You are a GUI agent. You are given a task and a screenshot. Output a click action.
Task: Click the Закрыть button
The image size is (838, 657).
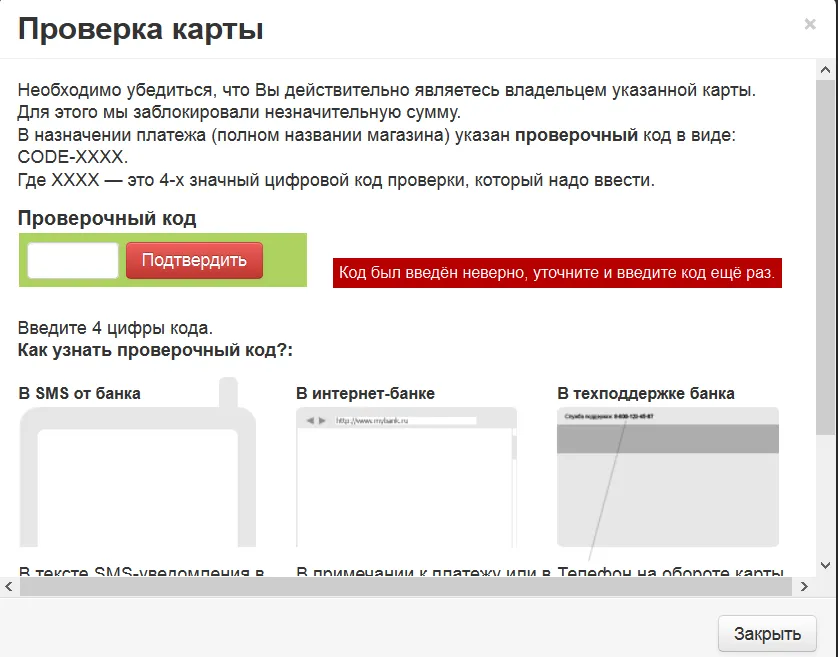tap(767, 633)
